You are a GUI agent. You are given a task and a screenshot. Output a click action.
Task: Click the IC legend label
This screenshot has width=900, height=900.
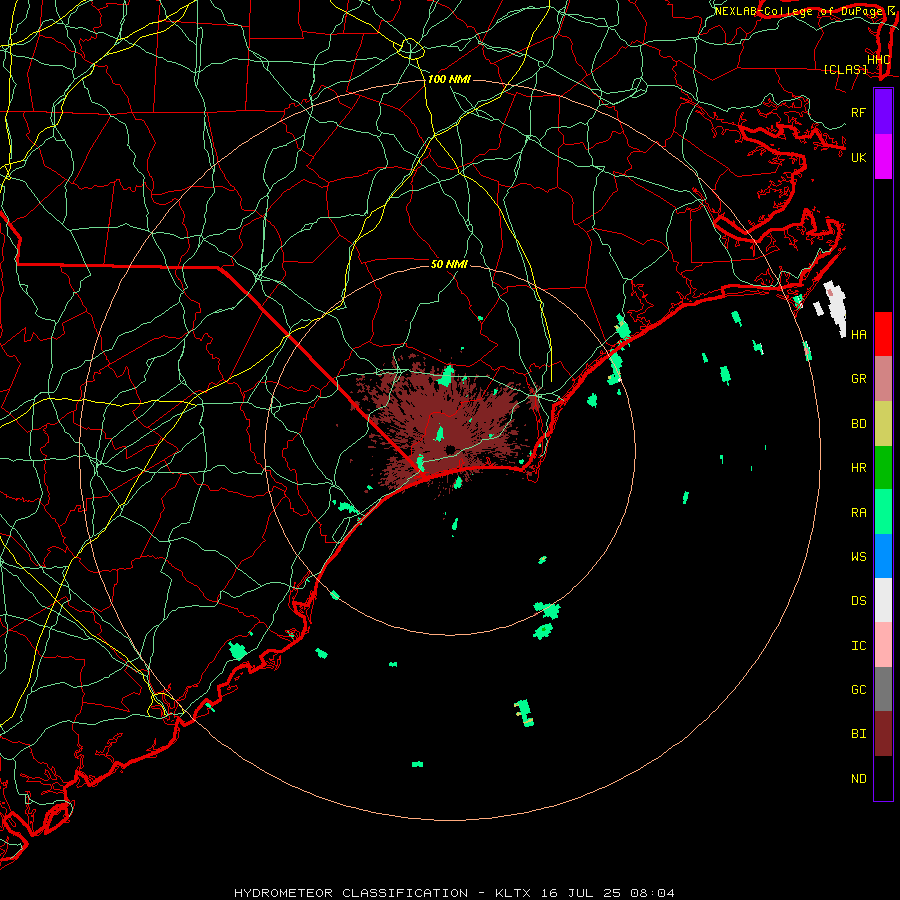click(858, 646)
